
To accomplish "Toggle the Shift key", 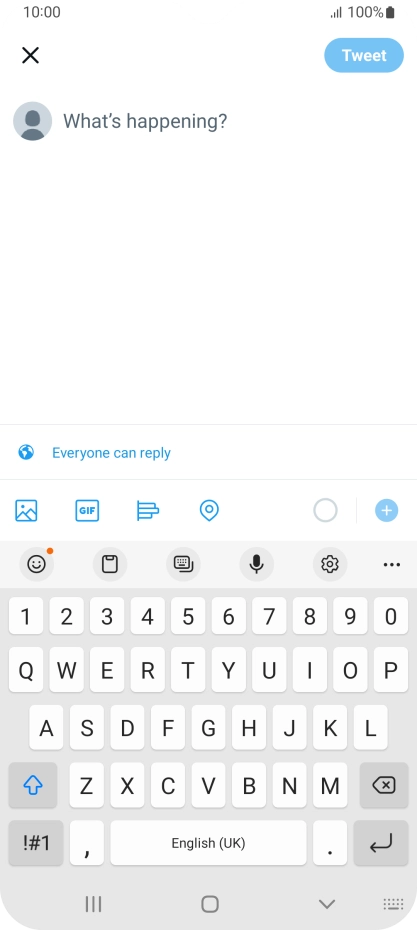I will coord(33,785).
